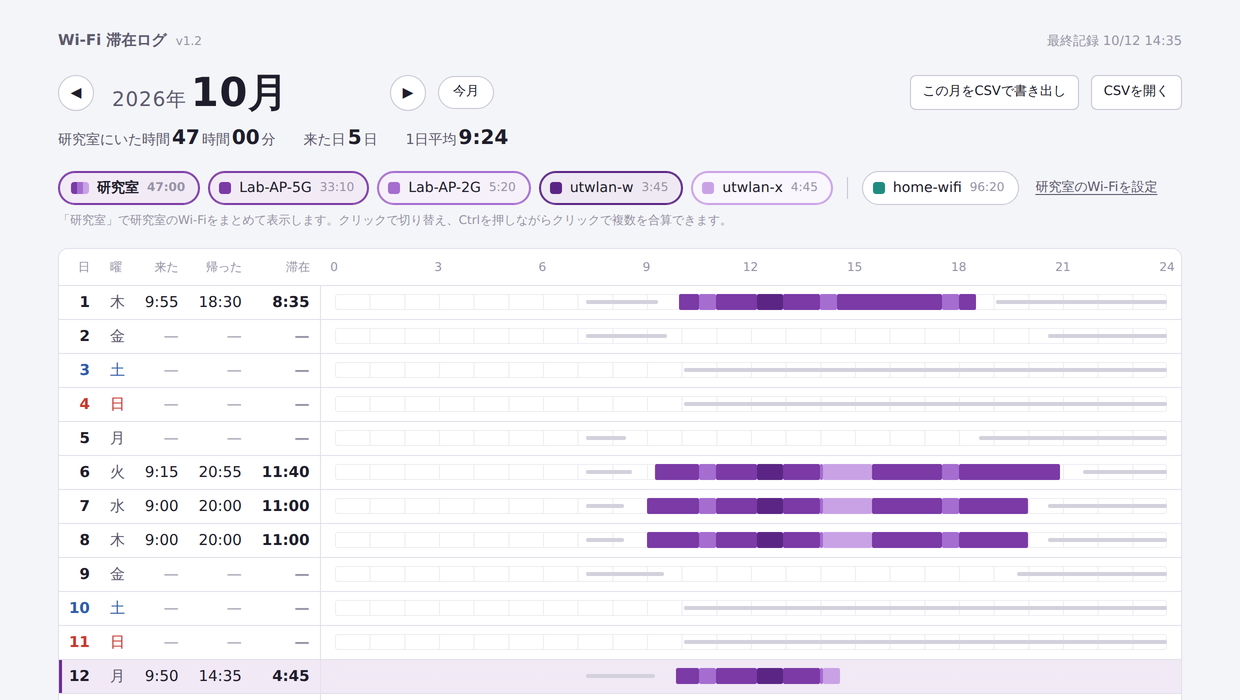Go to the previous month arrow
The width and height of the screenshot is (1240, 700).
pyautogui.click(x=76, y=93)
